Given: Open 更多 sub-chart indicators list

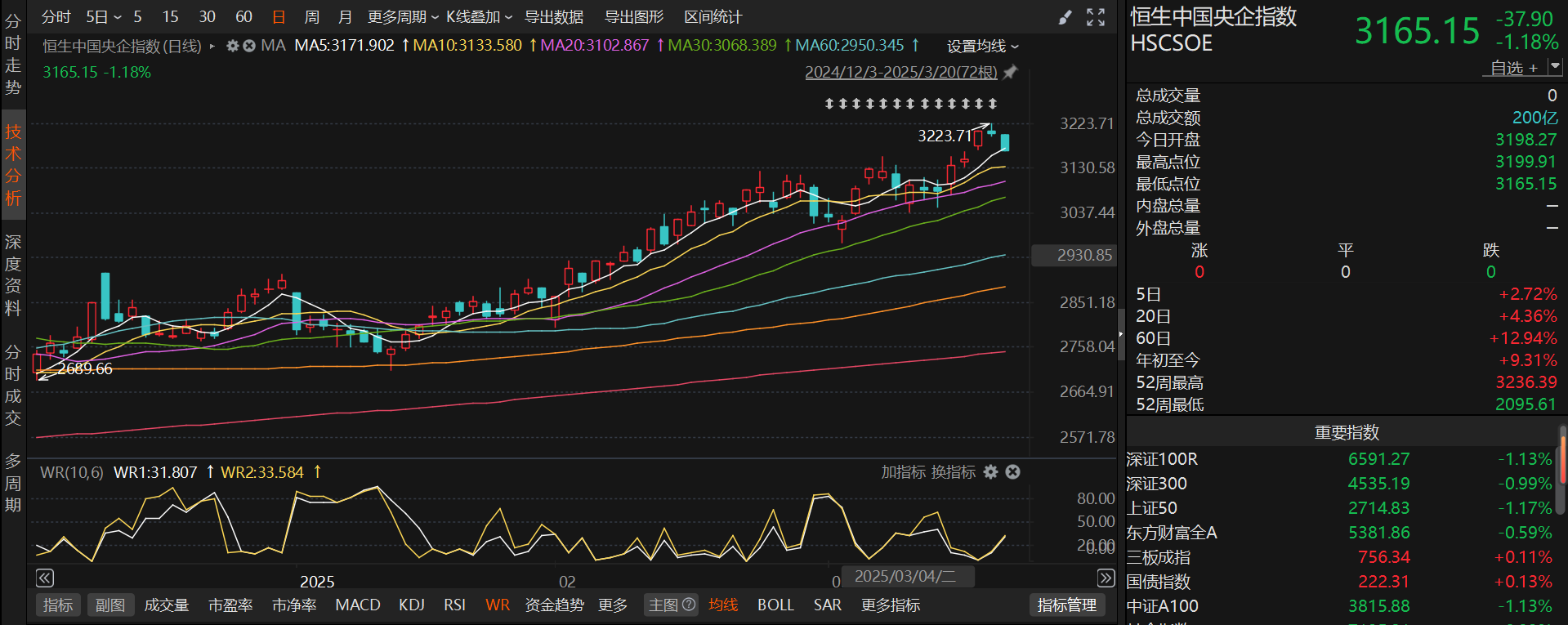Looking at the screenshot, I should tap(613, 605).
